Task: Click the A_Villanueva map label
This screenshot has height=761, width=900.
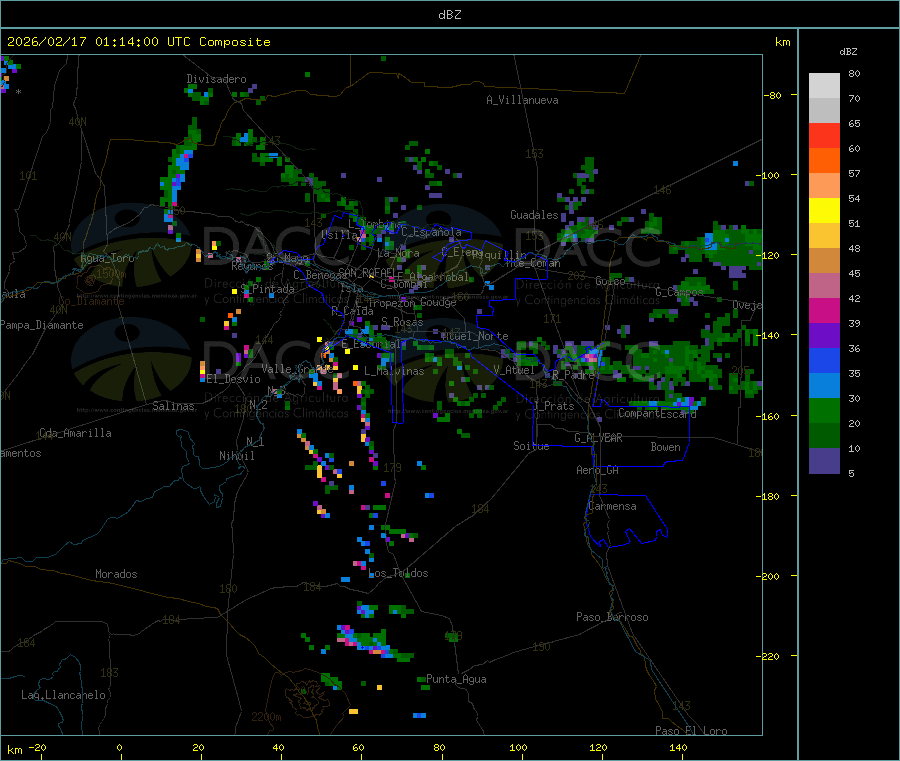Action: [x=522, y=100]
